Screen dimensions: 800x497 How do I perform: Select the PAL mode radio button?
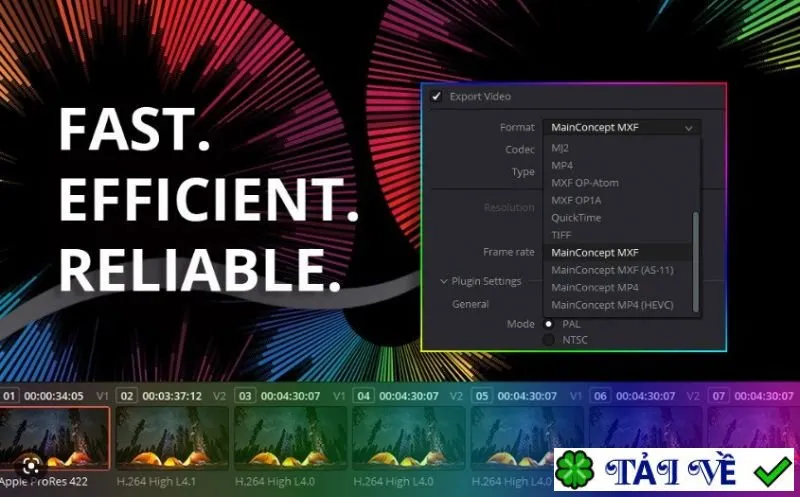[548, 324]
